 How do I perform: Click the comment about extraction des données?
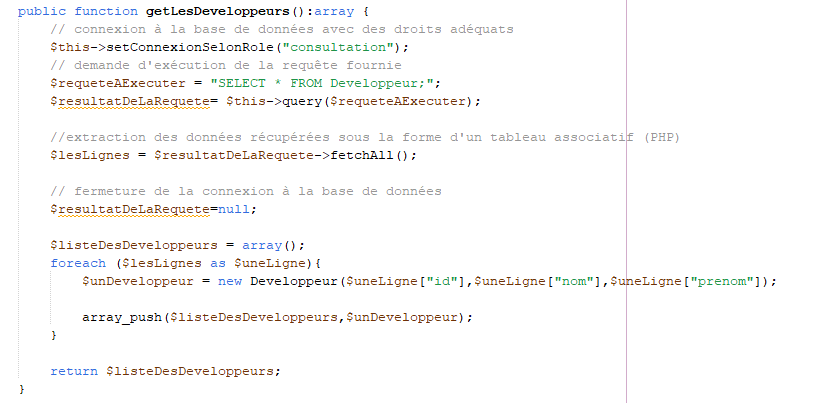tap(365, 137)
